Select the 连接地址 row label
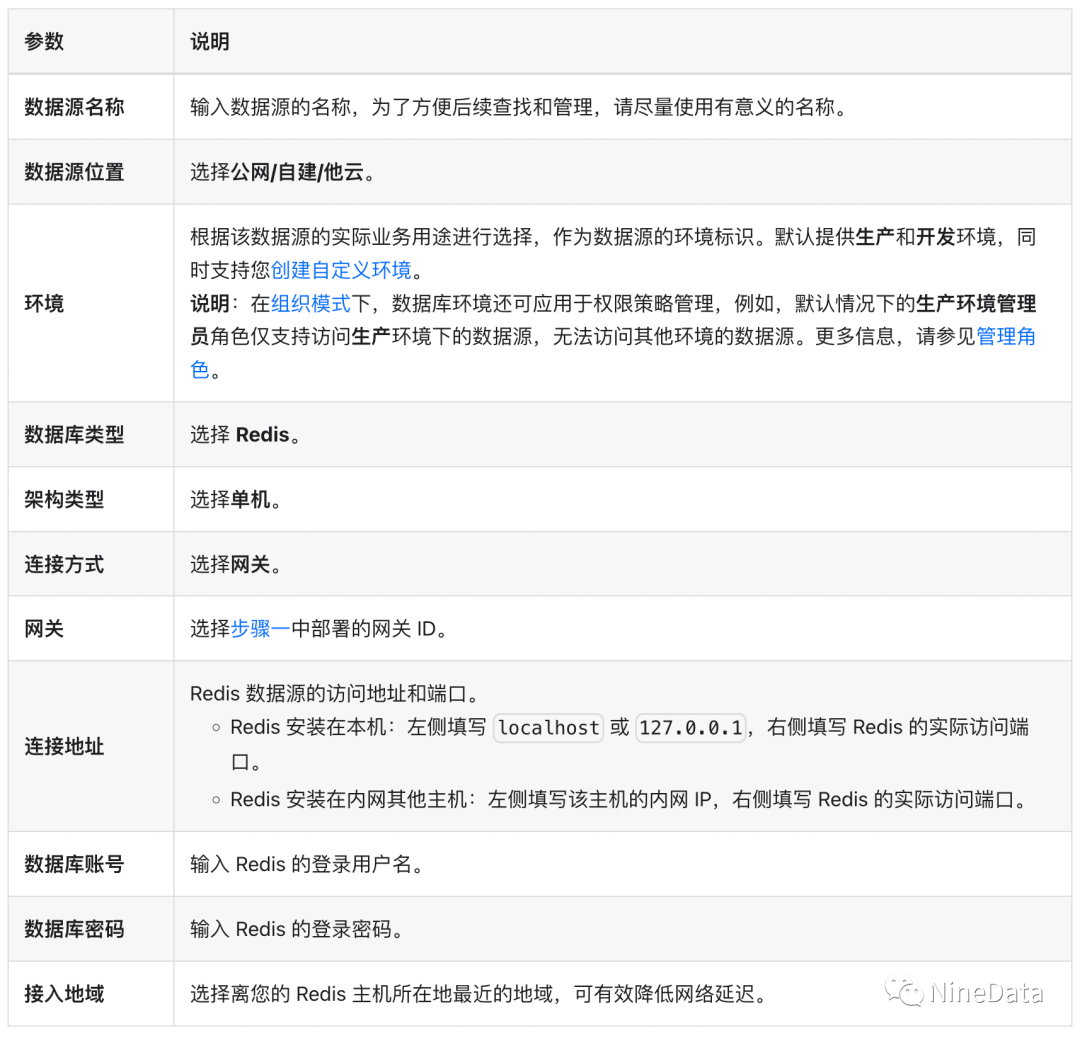1080x1038 pixels. 64,746
